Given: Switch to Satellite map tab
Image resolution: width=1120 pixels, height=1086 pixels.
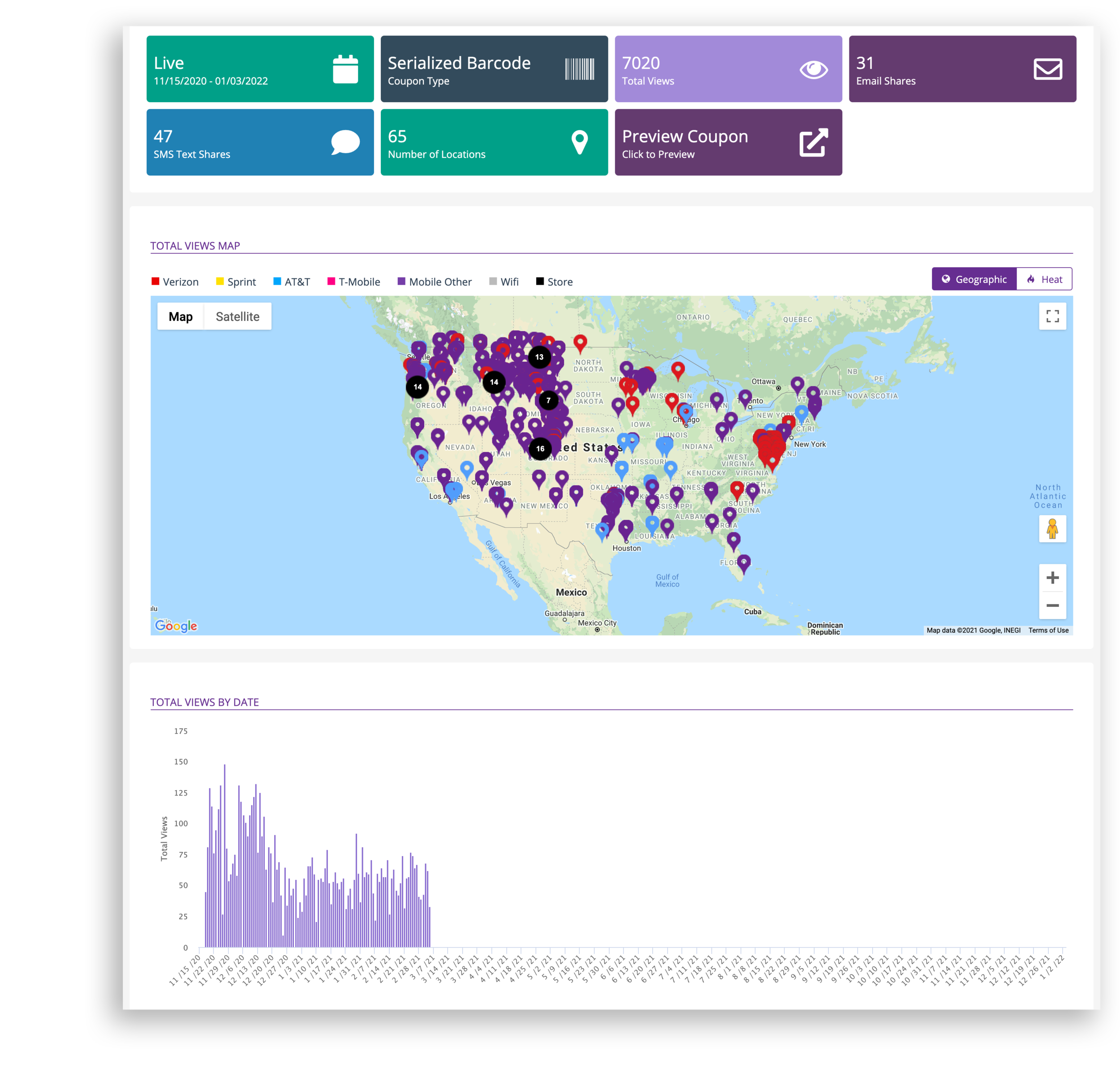Looking at the screenshot, I should pyautogui.click(x=237, y=316).
